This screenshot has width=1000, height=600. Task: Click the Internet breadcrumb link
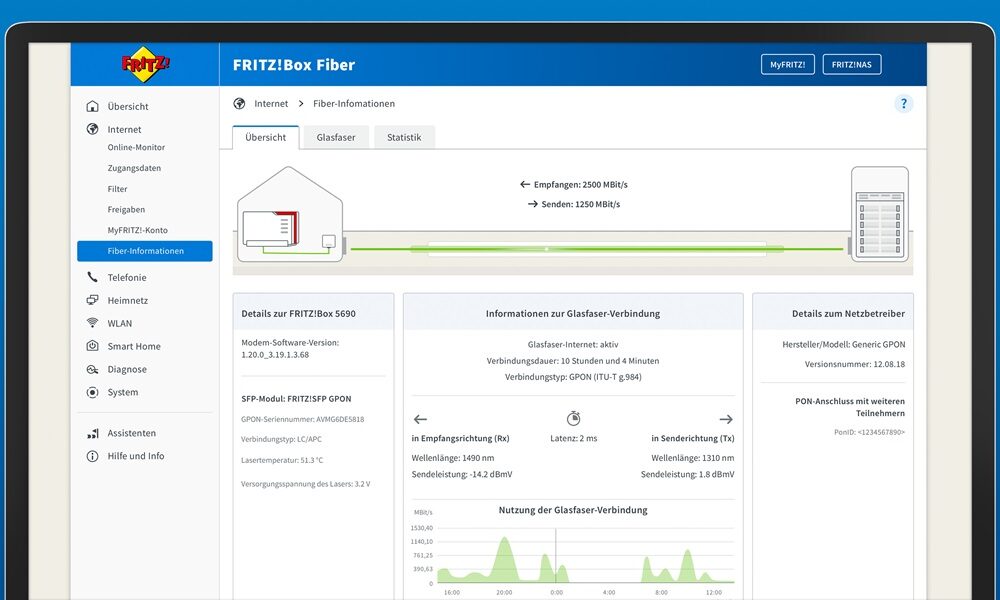[x=271, y=104]
